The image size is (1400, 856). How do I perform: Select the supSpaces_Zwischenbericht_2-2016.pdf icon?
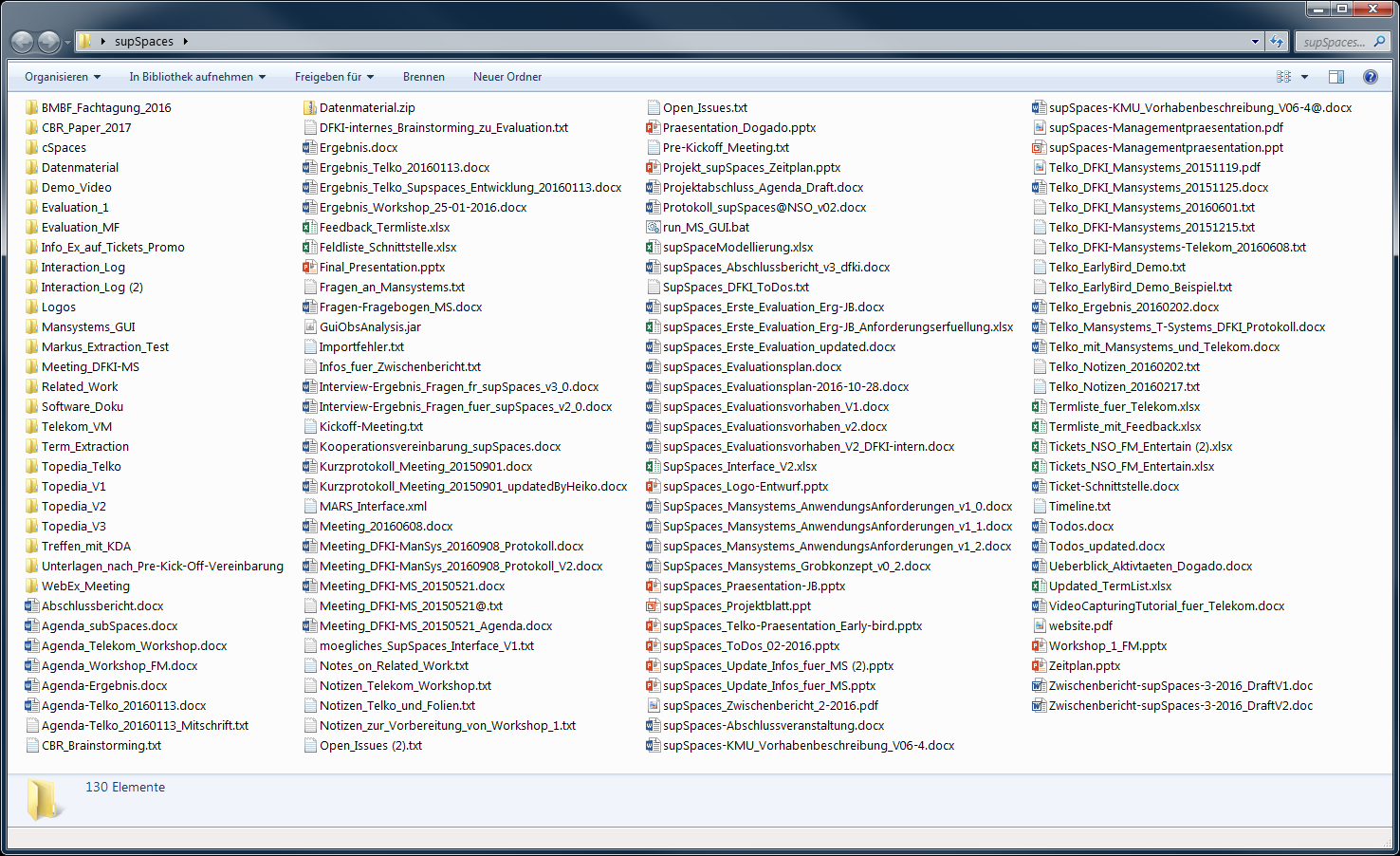[x=653, y=706]
